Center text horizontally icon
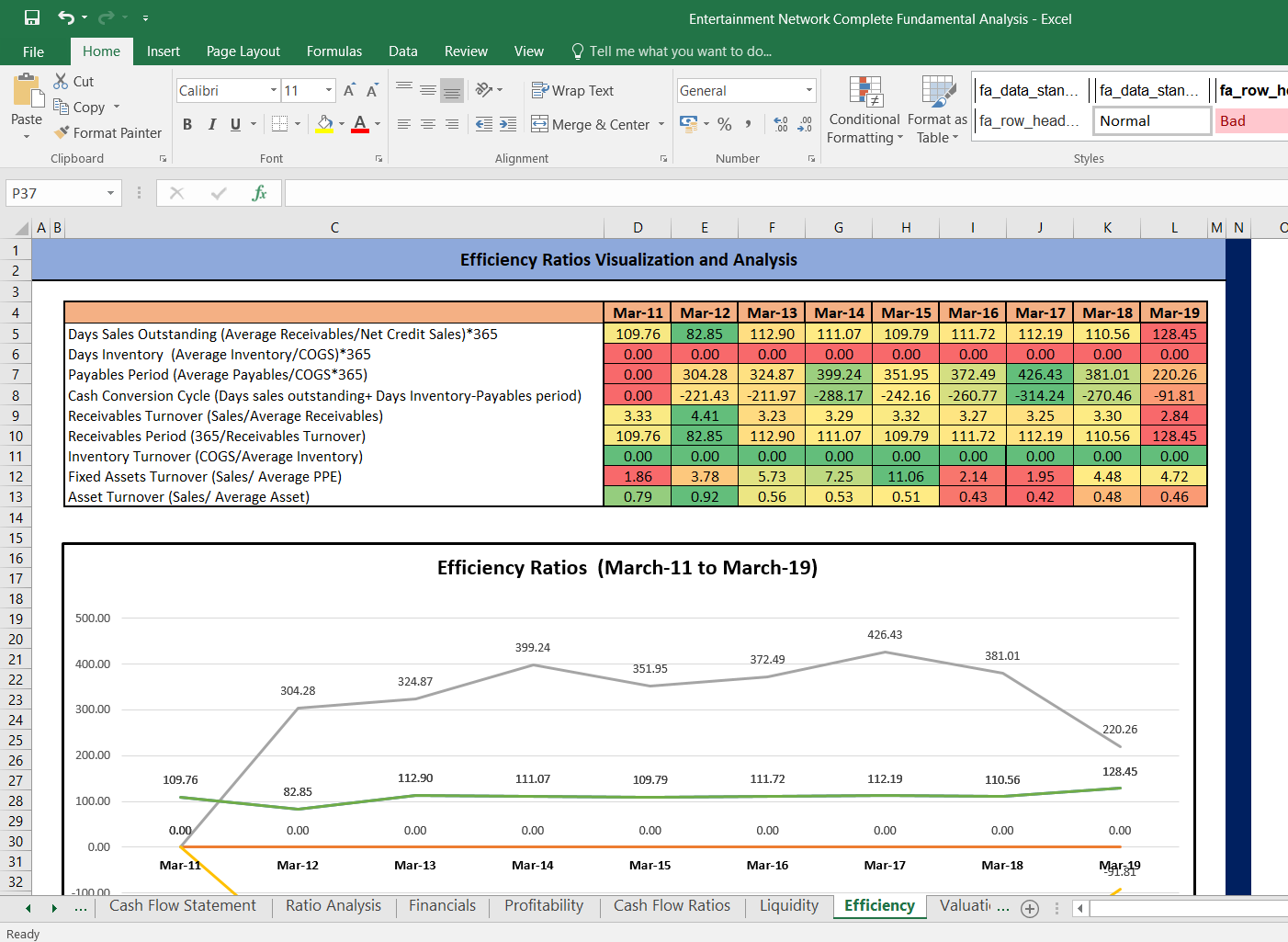 click(428, 124)
